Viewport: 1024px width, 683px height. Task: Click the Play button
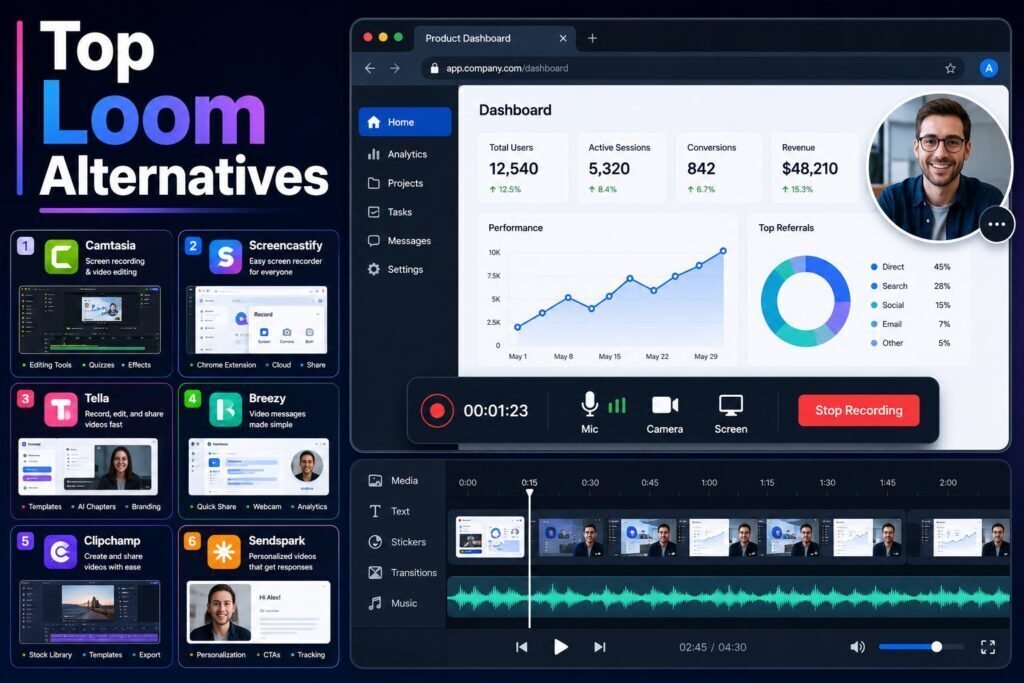click(x=560, y=647)
